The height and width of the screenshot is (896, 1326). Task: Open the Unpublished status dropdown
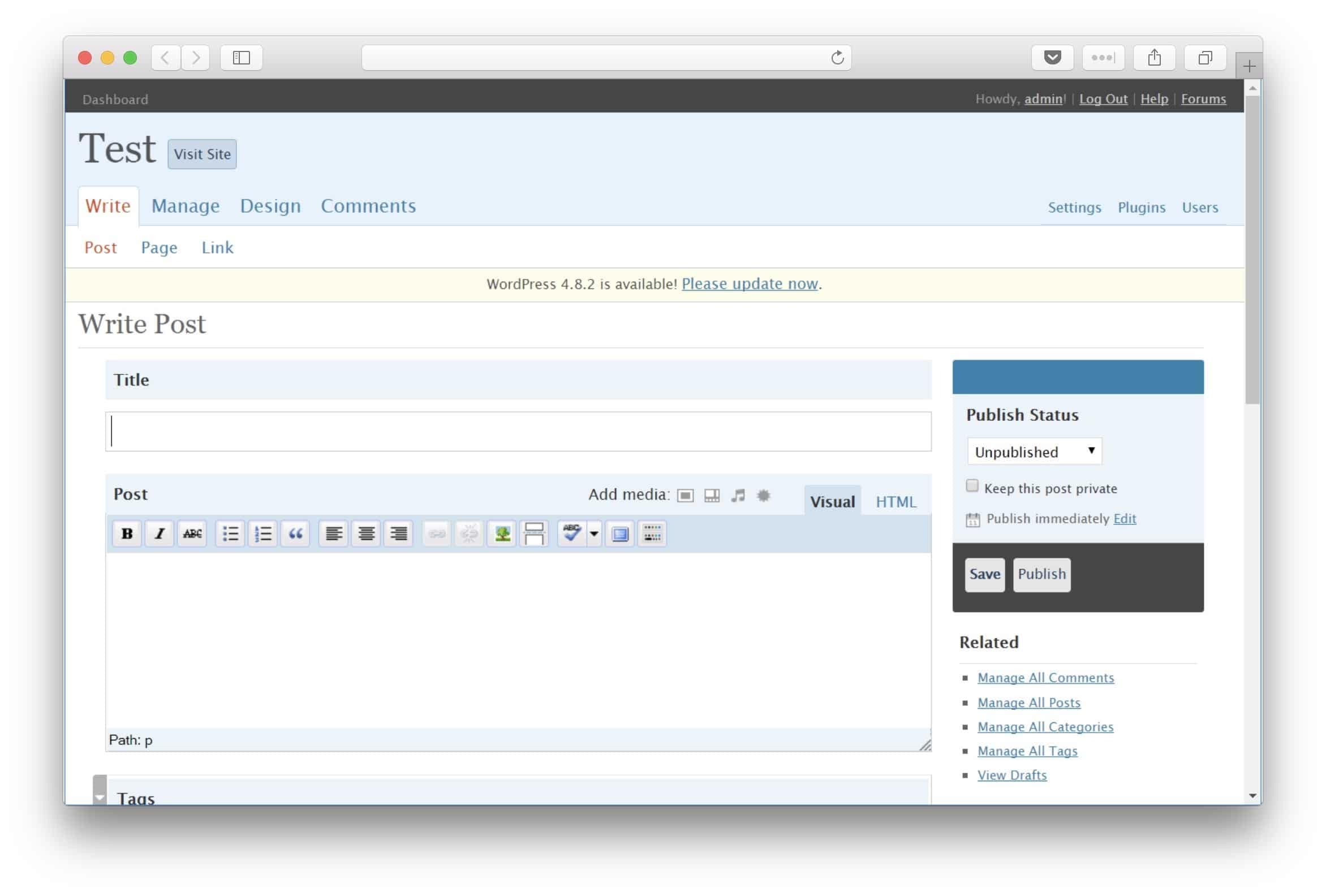pos(1034,451)
